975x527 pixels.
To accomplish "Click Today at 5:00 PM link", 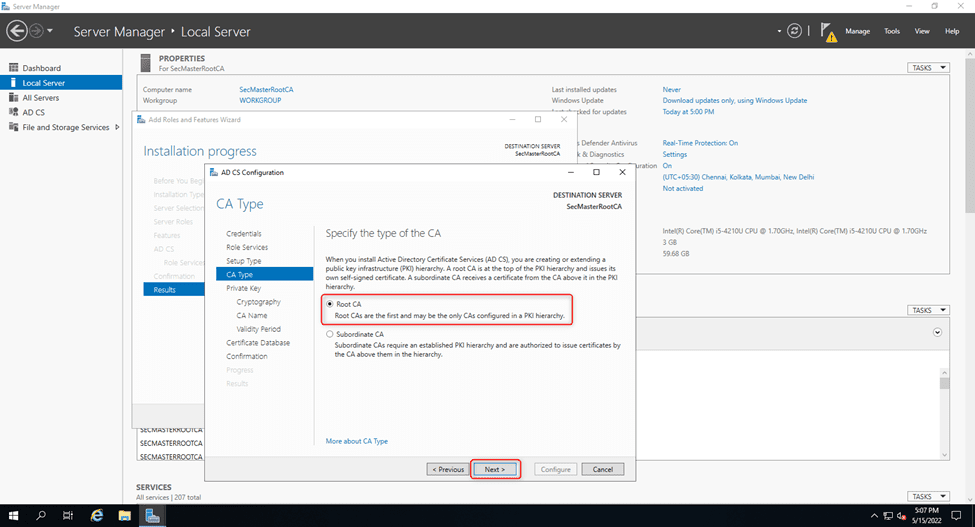I will pyautogui.click(x=688, y=112).
